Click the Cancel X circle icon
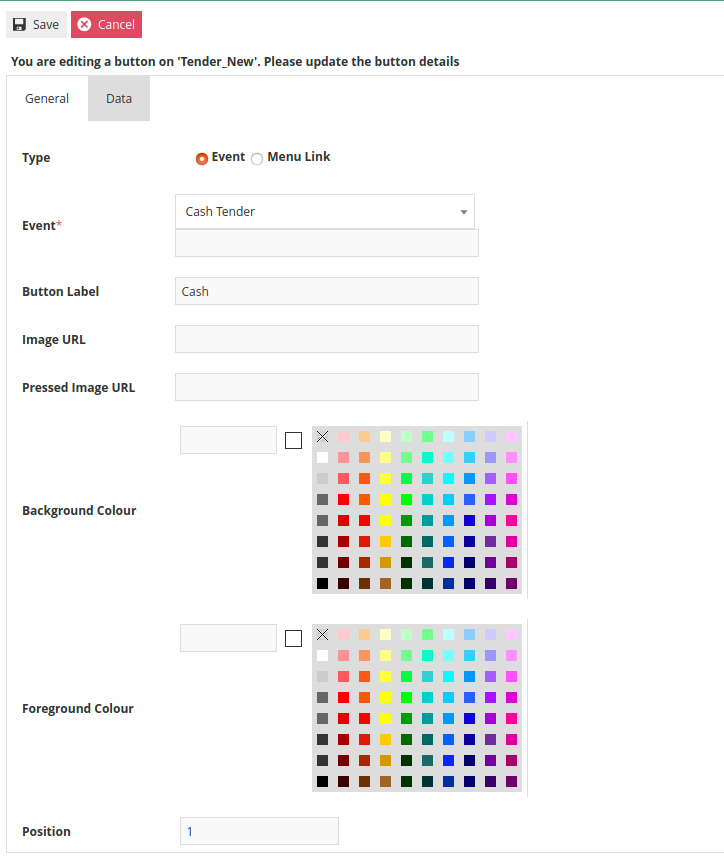Screen dimensions: 724x862 point(85,25)
